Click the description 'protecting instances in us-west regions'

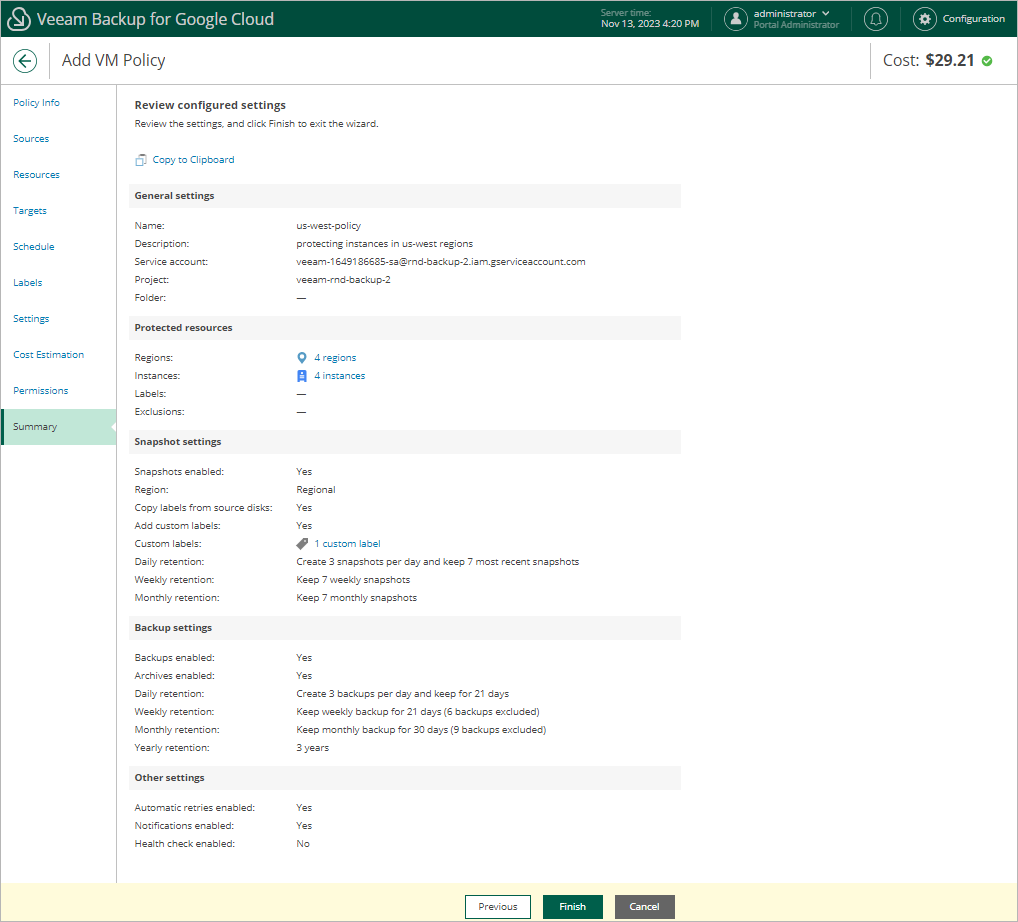[384, 244]
